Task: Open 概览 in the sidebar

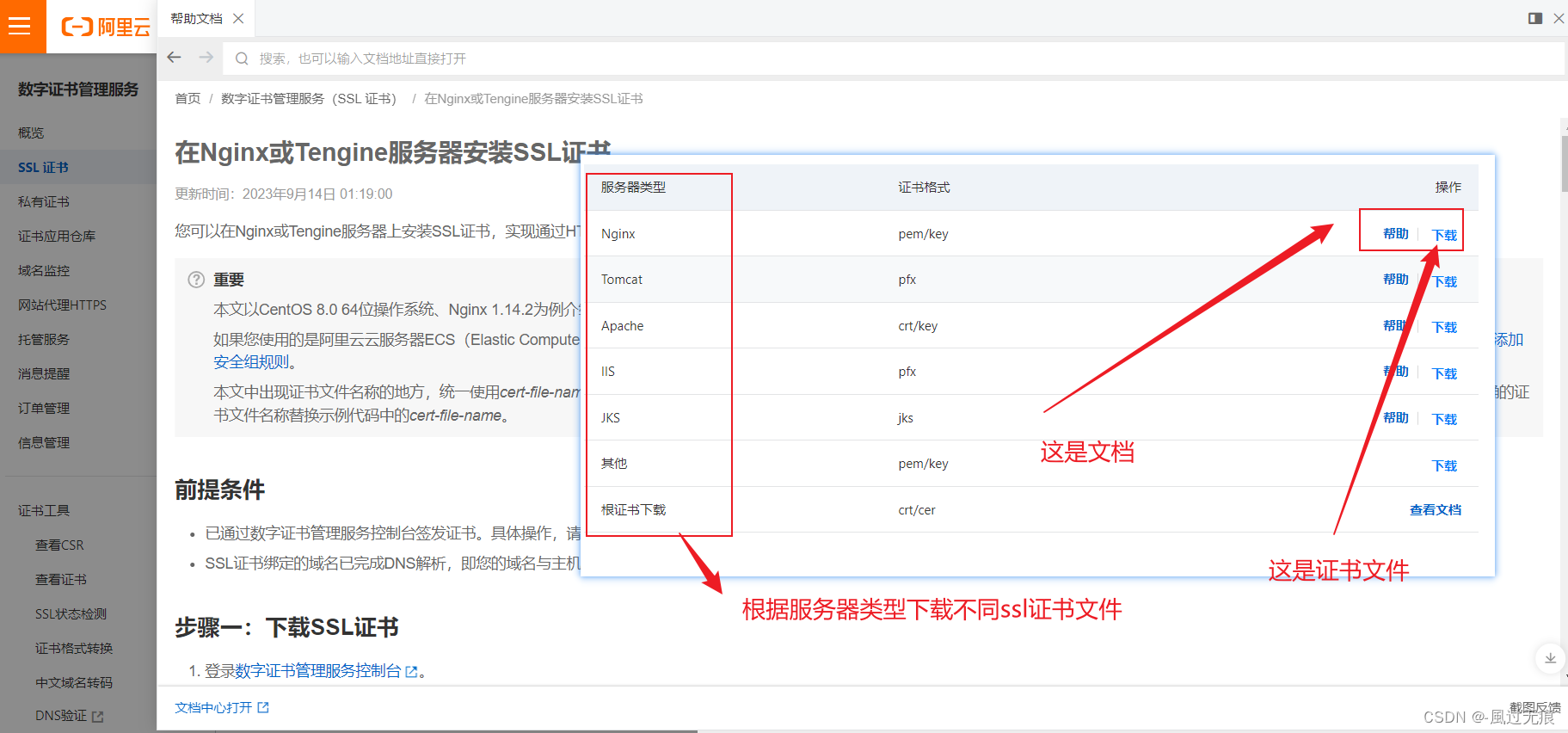Action: tap(31, 132)
